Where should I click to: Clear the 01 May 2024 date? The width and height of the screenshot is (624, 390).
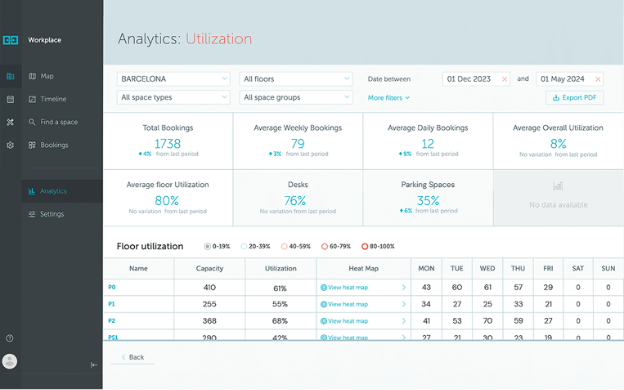click(x=598, y=79)
